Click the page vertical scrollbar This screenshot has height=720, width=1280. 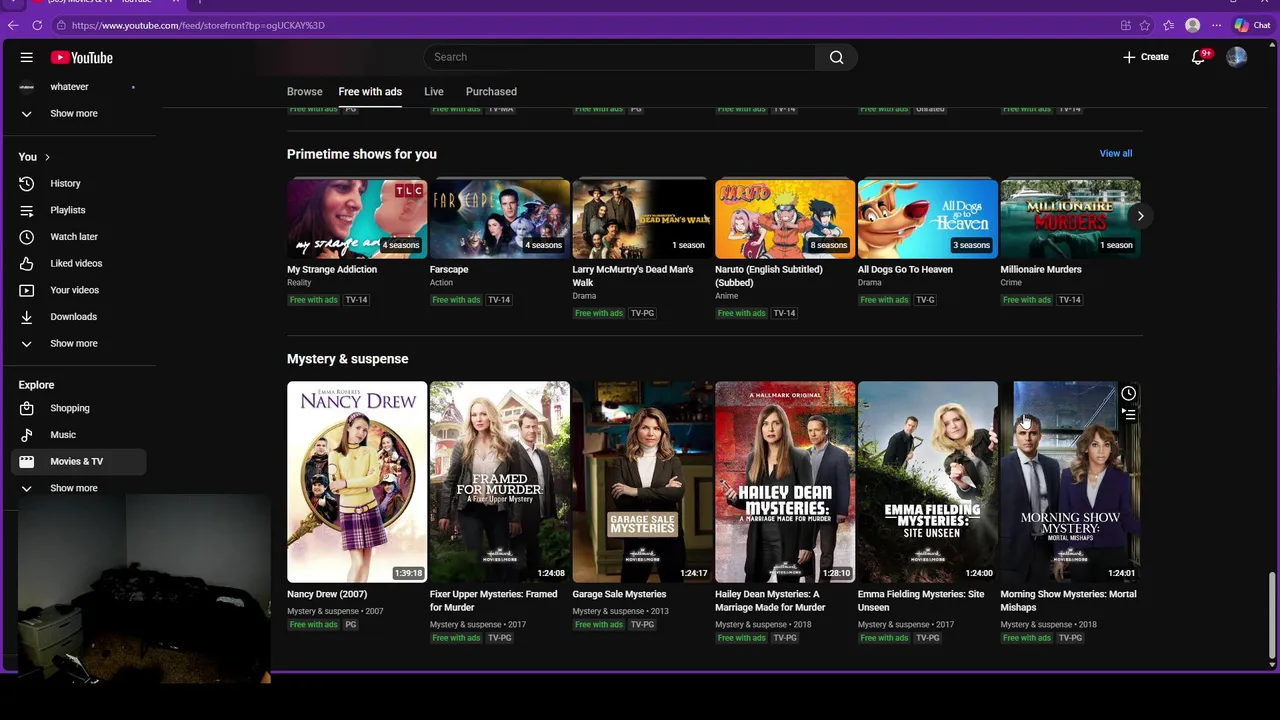pos(1272,617)
